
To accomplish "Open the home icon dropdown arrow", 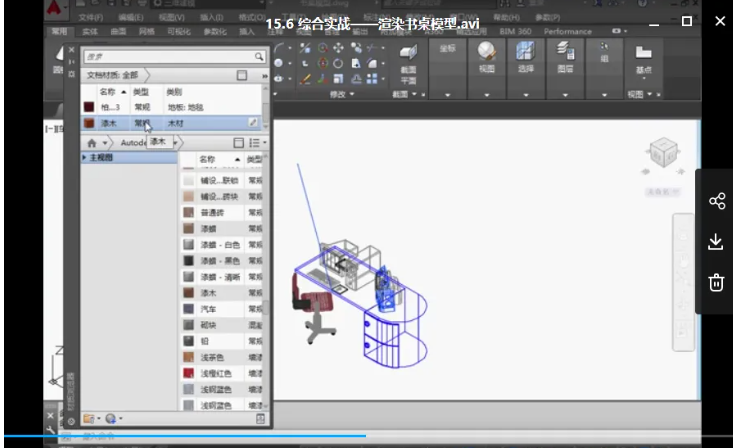I will [x=105, y=143].
